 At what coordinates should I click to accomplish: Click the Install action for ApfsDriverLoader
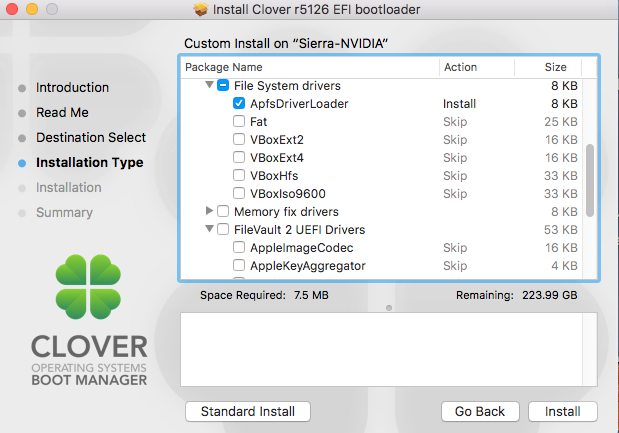click(460, 103)
